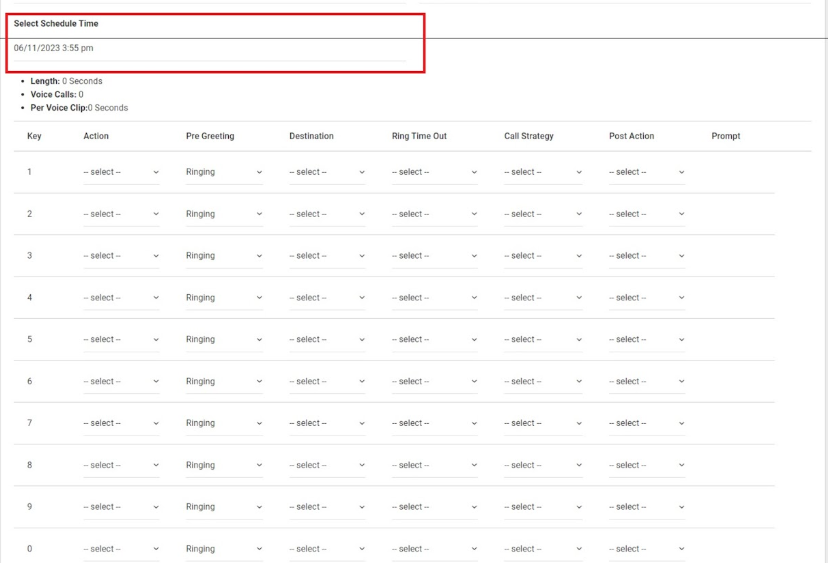The height and width of the screenshot is (563, 828).
Task: Open Call Strategy dropdown for key 3
Action: pos(543,256)
